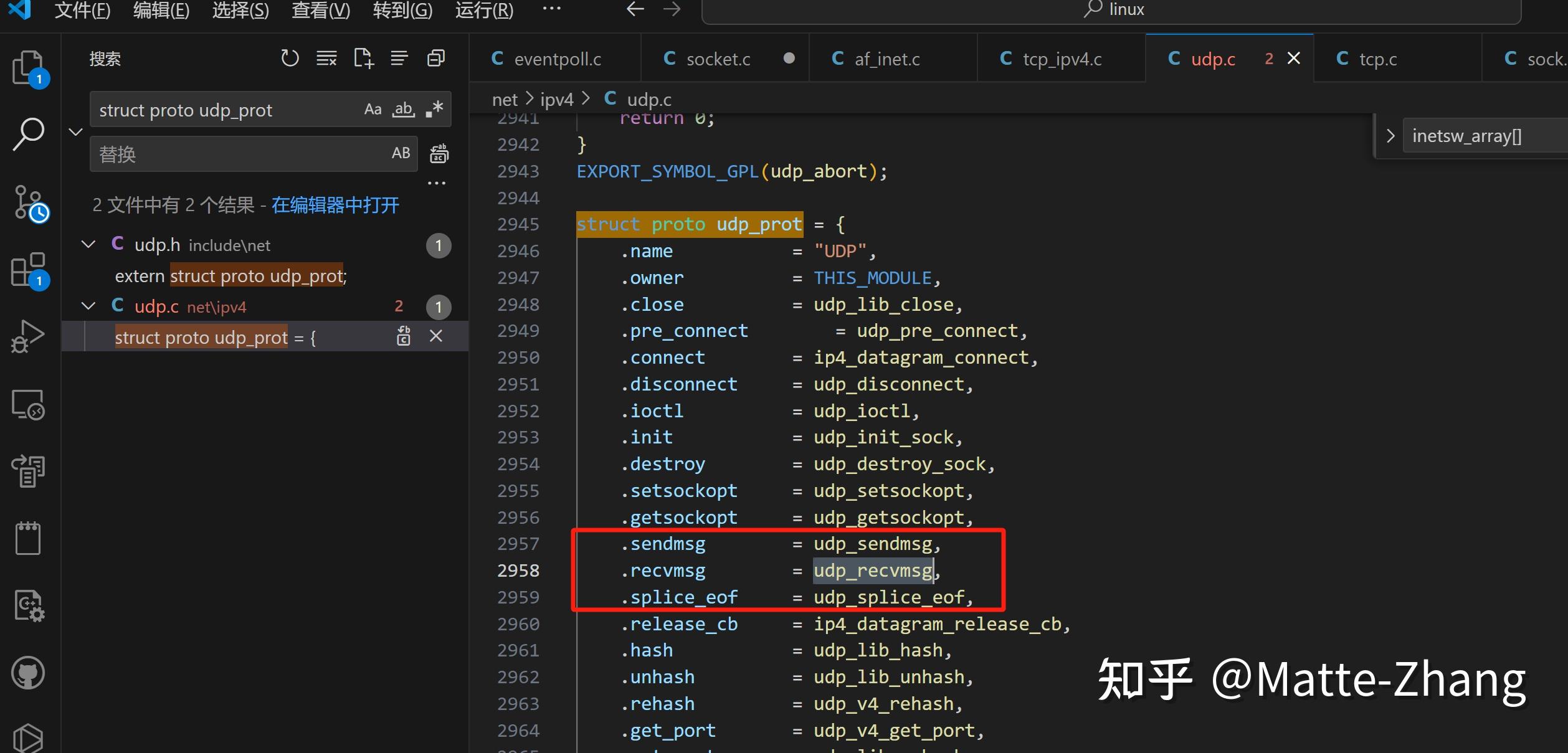Open the testing or tasks list view
The image size is (1568, 753).
(x=28, y=470)
